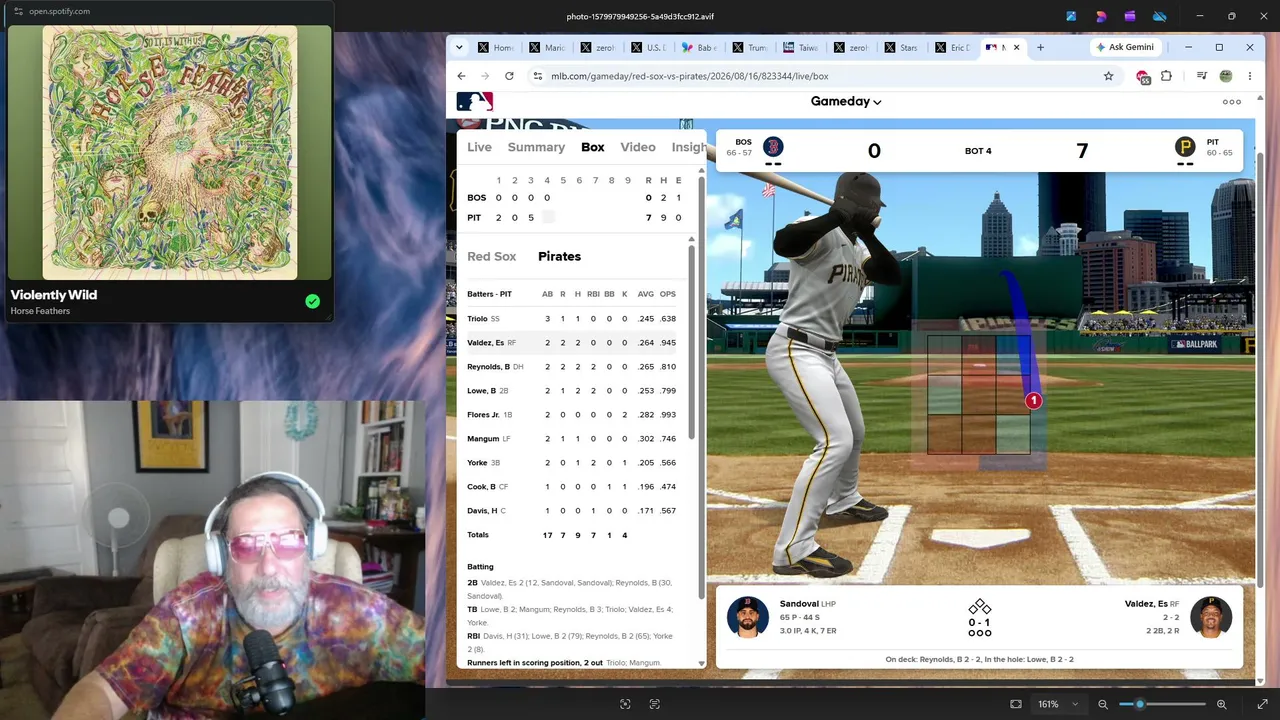
Task: Select the Pirates box score tab
Action: click(x=559, y=256)
